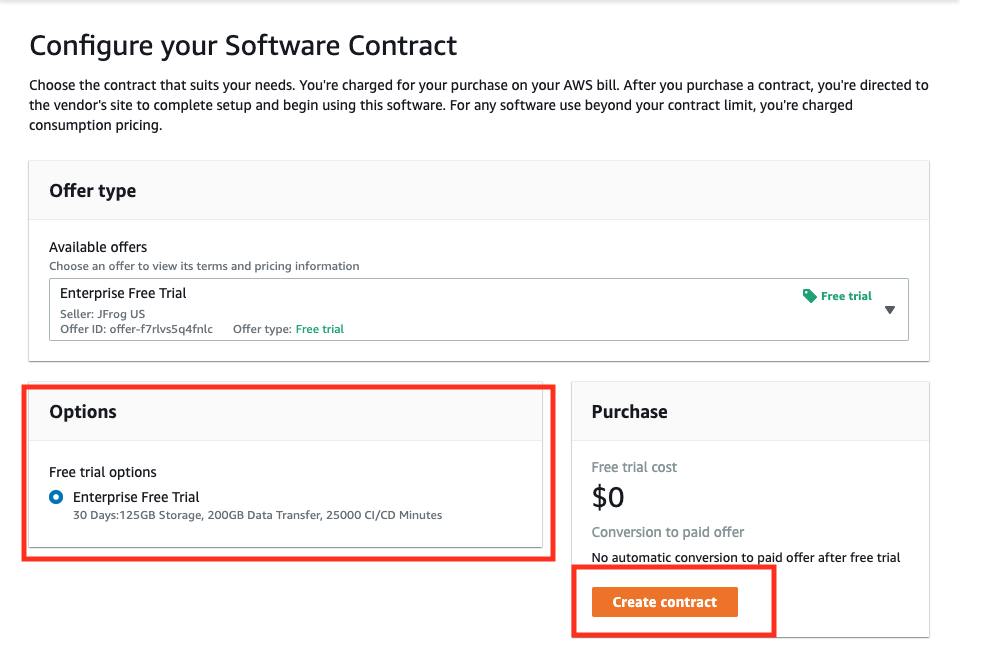This screenshot has height=647, width=1007.
Task: Select the Enterprise Free Trial radio button
Action: (56, 497)
